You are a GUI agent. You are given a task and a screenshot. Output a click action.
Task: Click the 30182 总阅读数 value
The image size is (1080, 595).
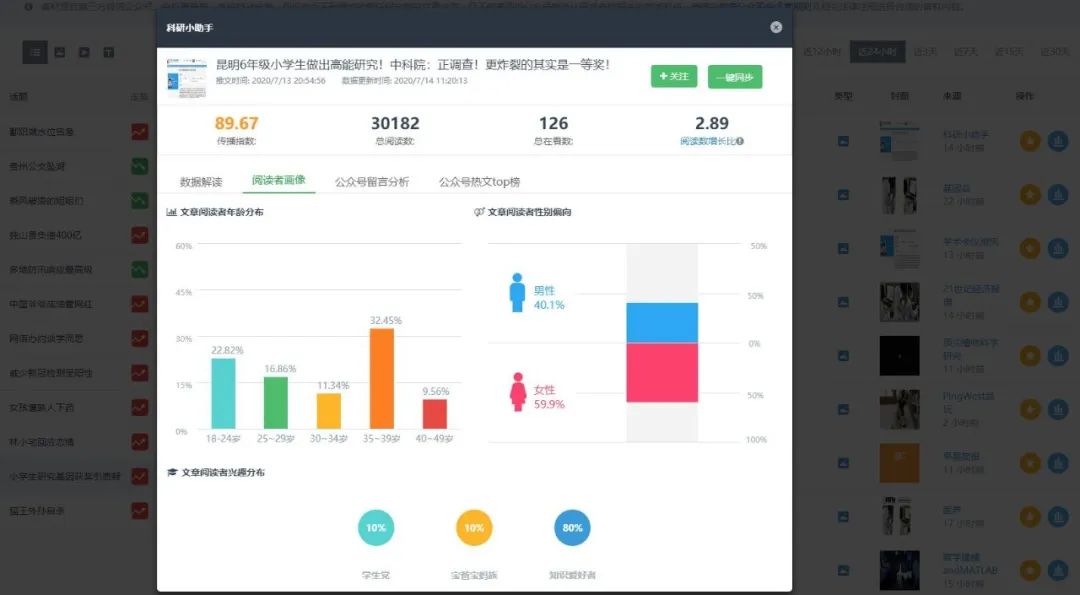tap(395, 123)
